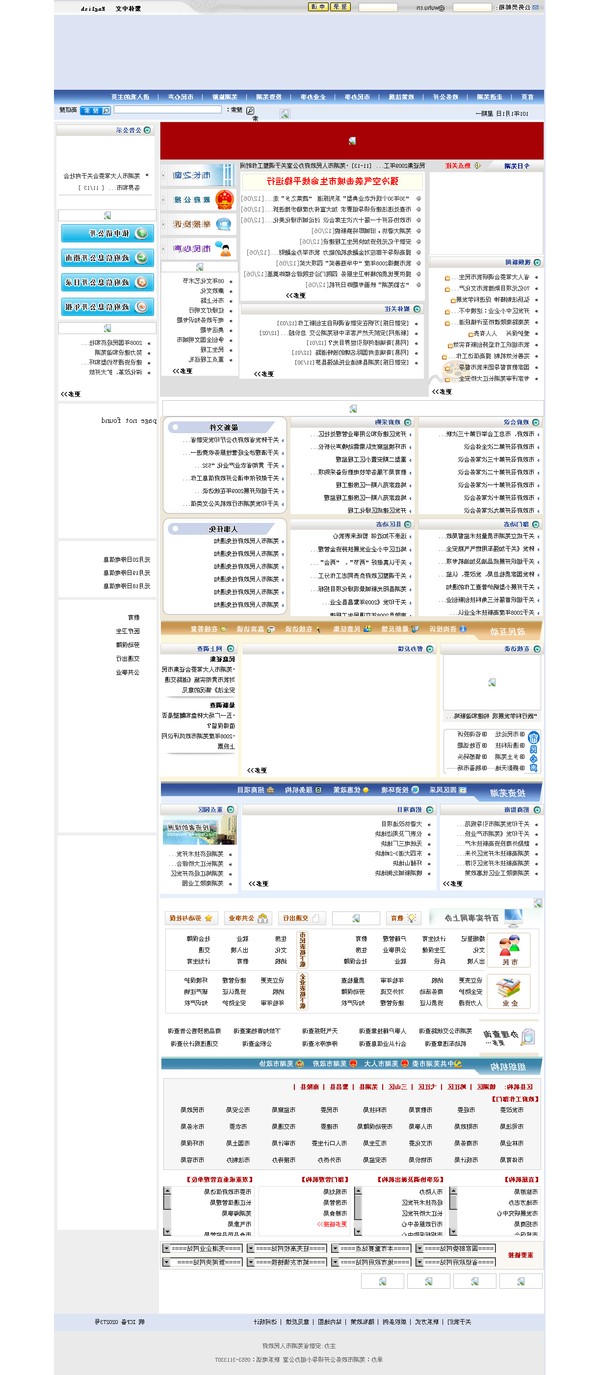The height and width of the screenshot is (1375, 600).
Task: Click the 劳动与社保 star icon button
Action: (190, 918)
